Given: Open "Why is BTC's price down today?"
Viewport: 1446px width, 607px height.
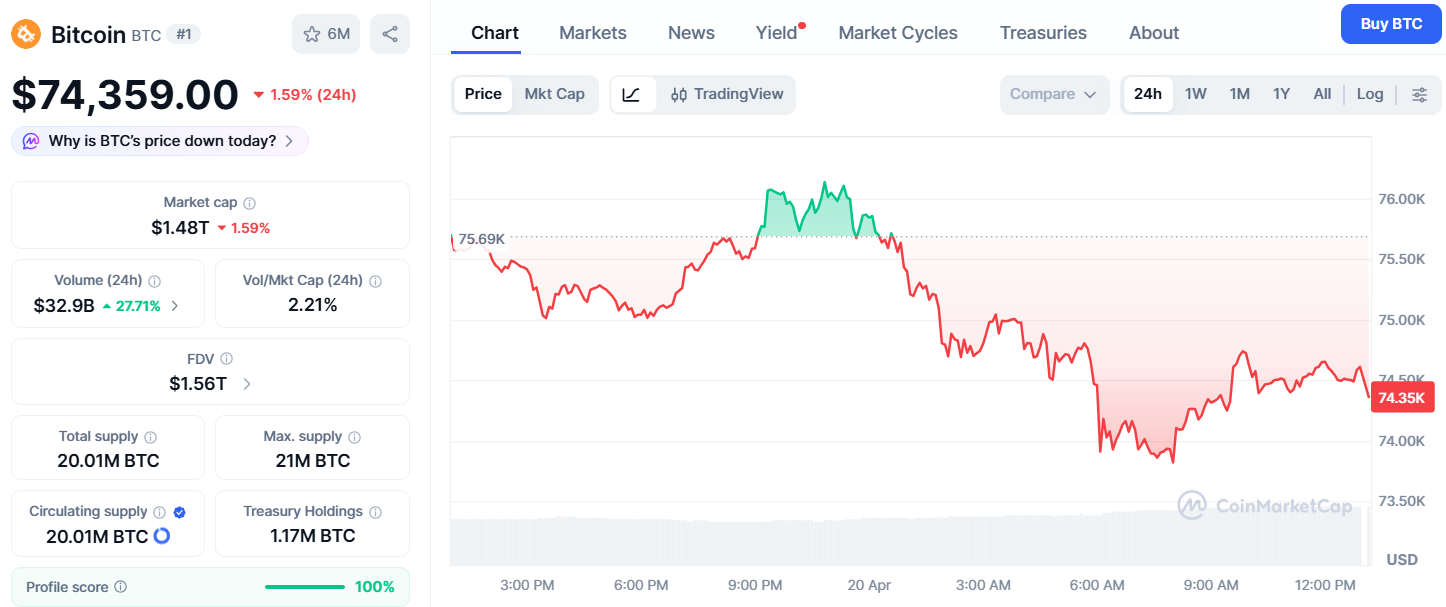Looking at the screenshot, I should (160, 141).
